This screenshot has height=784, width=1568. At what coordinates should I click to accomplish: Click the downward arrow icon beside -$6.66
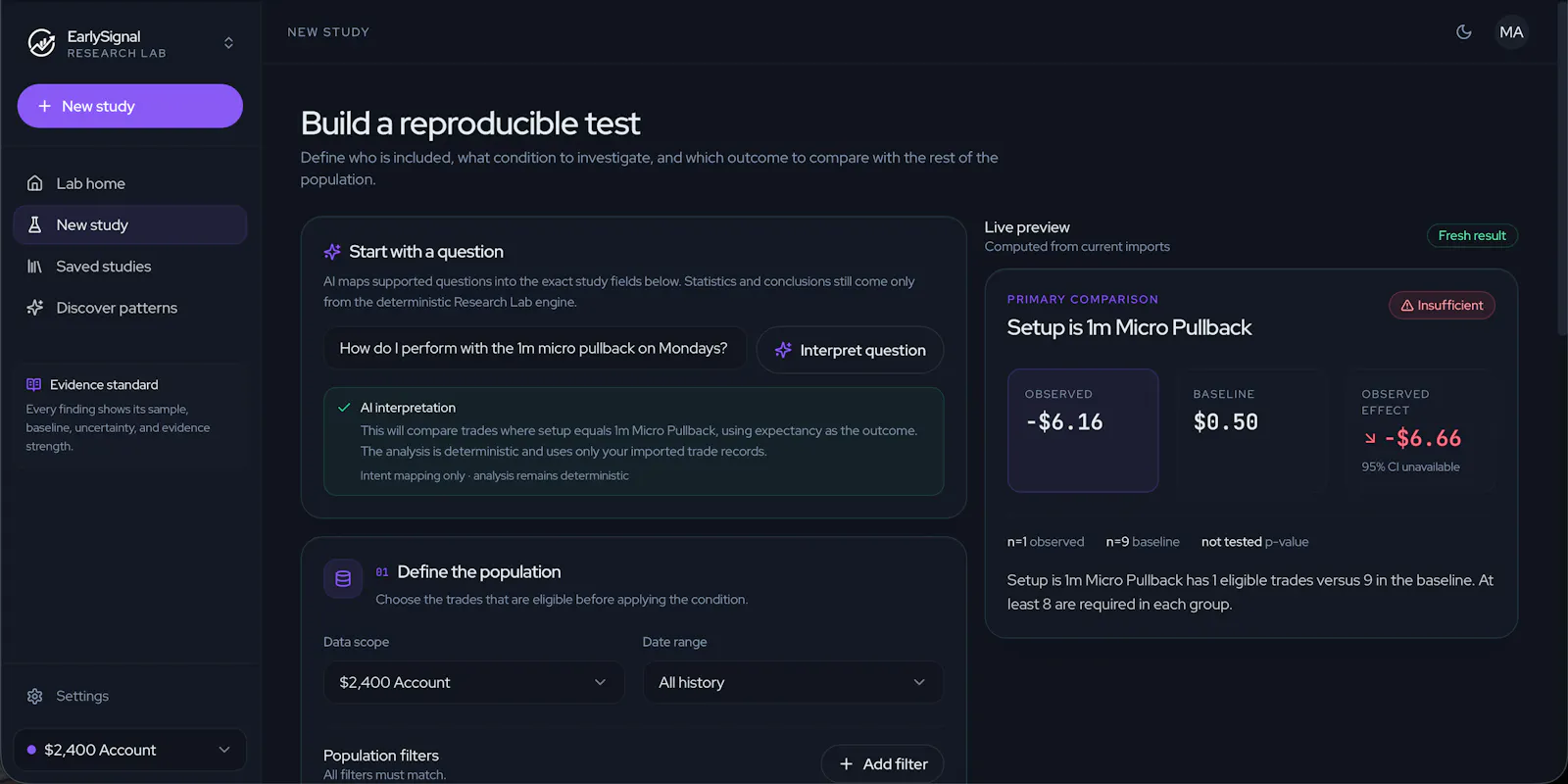click(x=1370, y=439)
